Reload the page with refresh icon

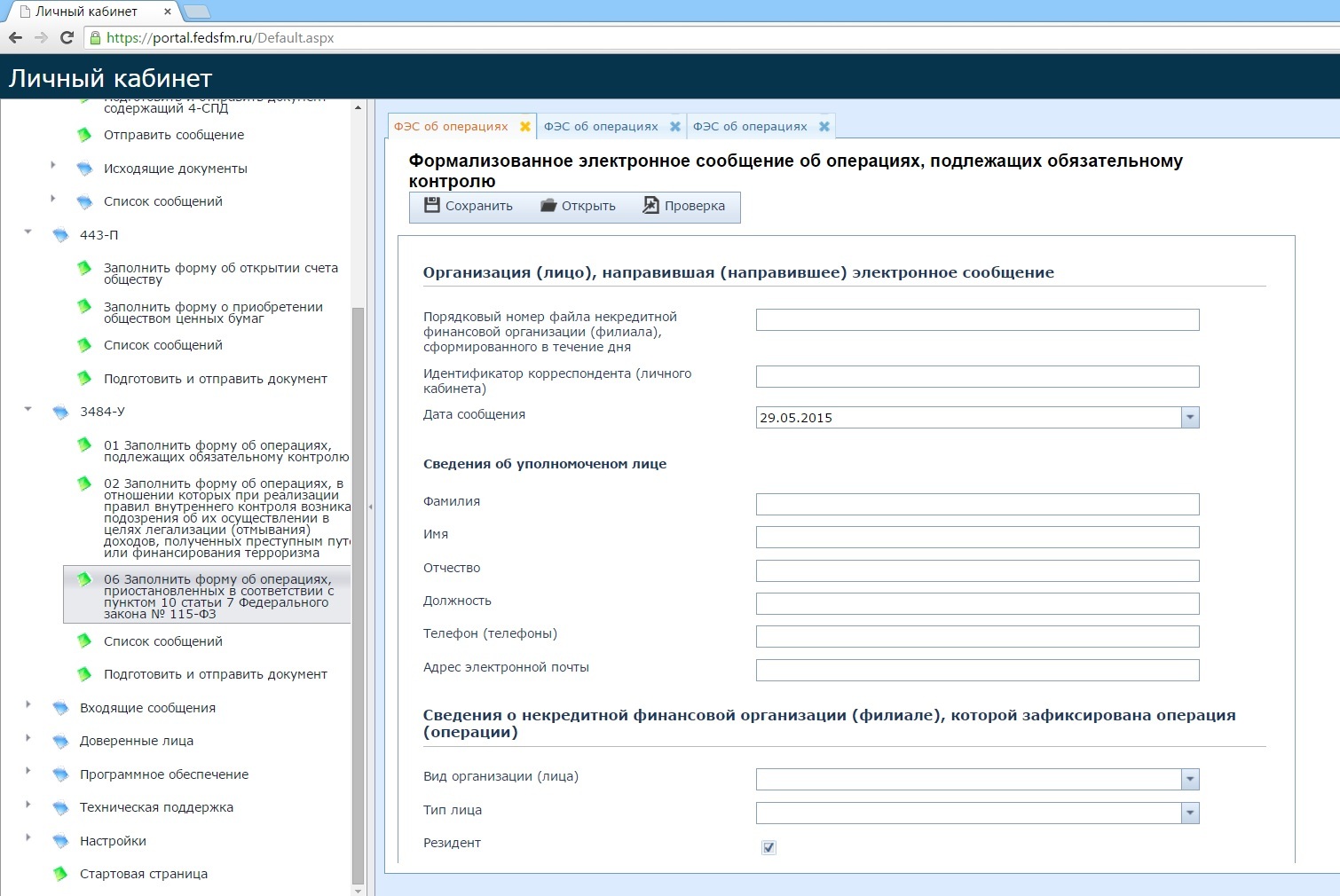pyautogui.click(x=67, y=37)
